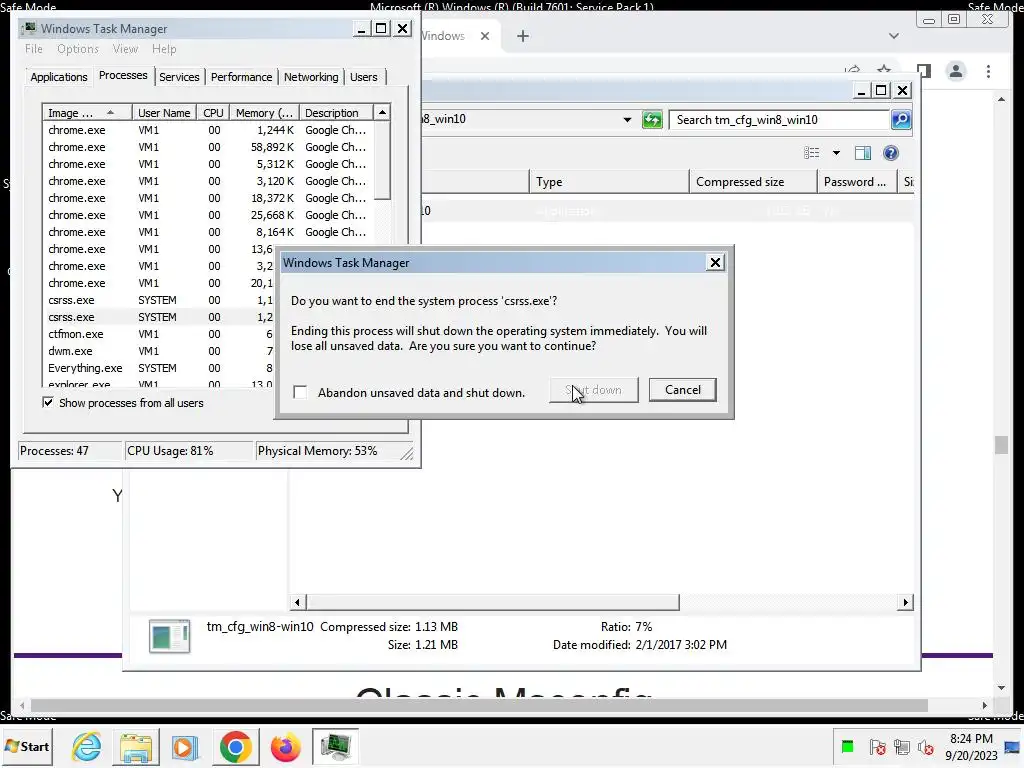Switch to the Applications tab

pyautogui.click(x=59, y=77)
